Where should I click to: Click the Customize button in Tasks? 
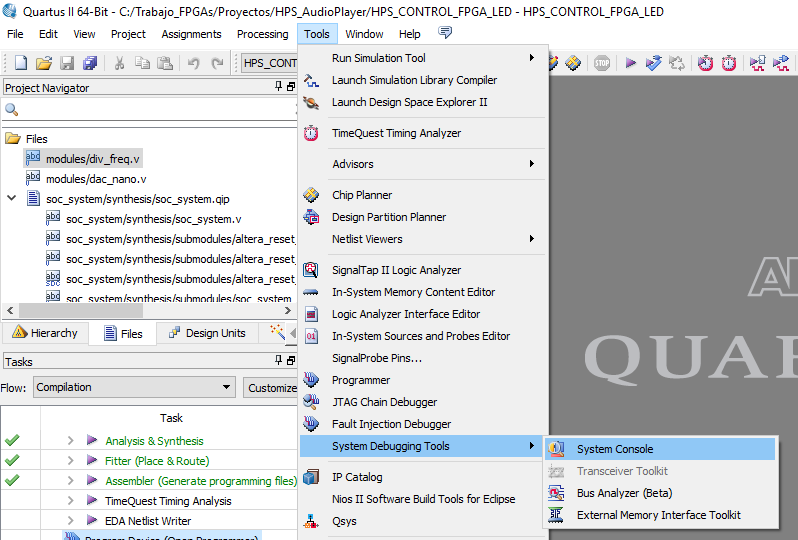pos(271,388)
